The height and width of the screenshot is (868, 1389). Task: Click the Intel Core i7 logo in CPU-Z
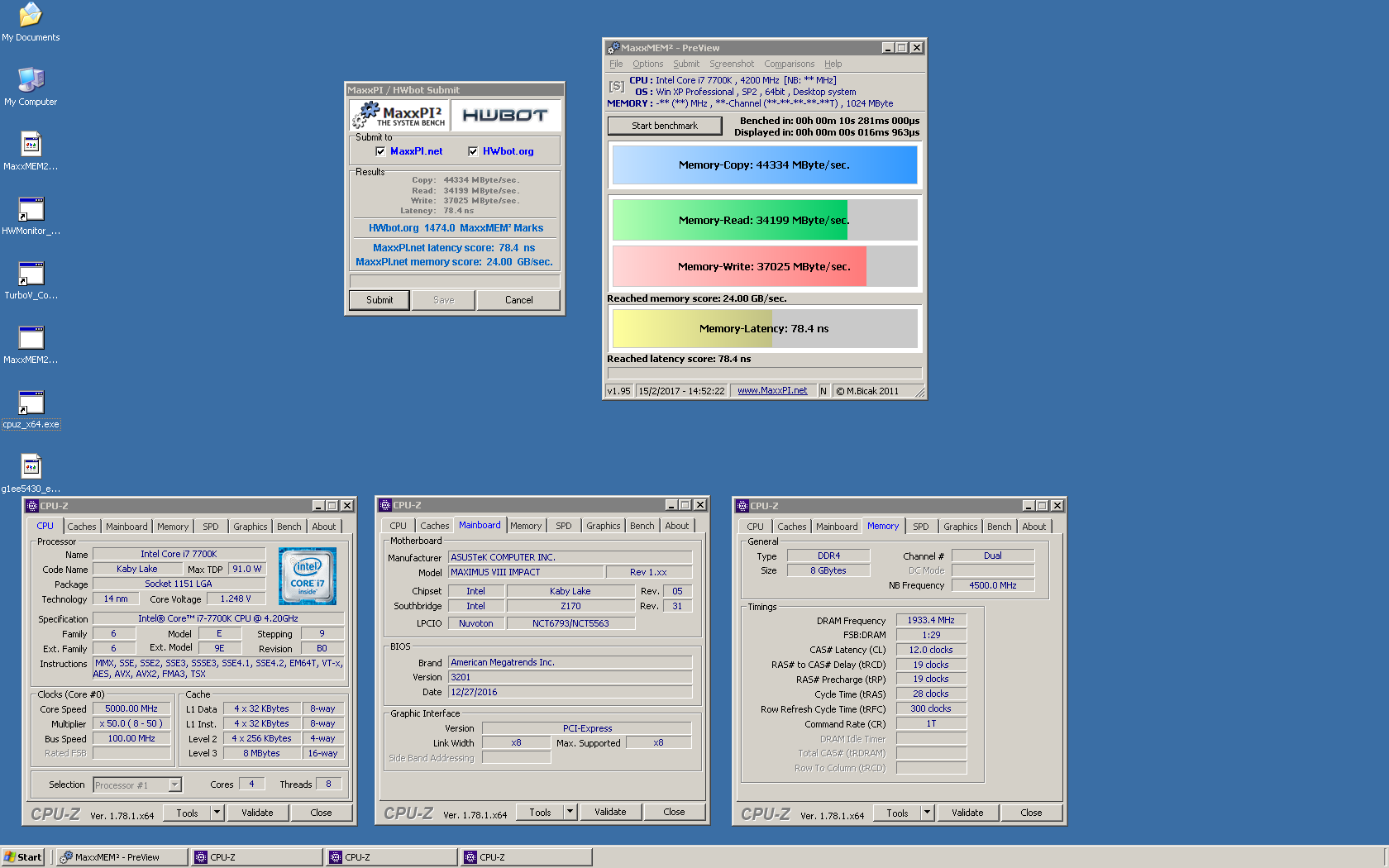307,576
